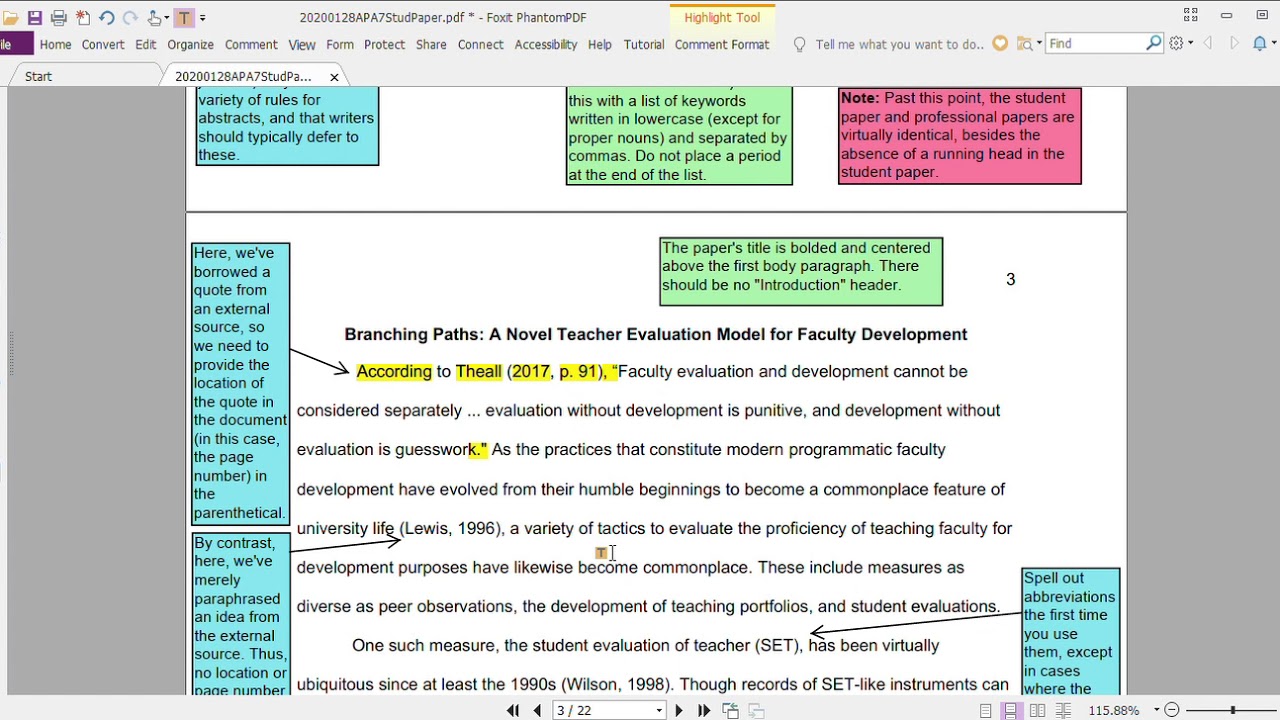Click the pink Note annotation box

[x=960, y=135]
